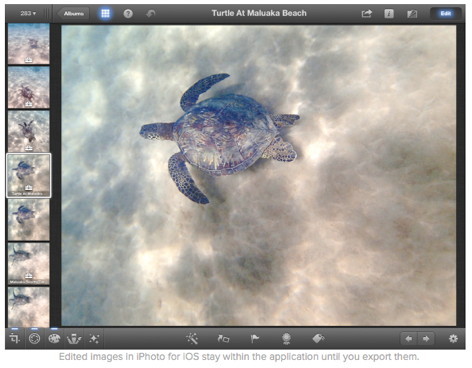Toggle Show Original comparison icon
Screen dimensions: 472x368
412,13
